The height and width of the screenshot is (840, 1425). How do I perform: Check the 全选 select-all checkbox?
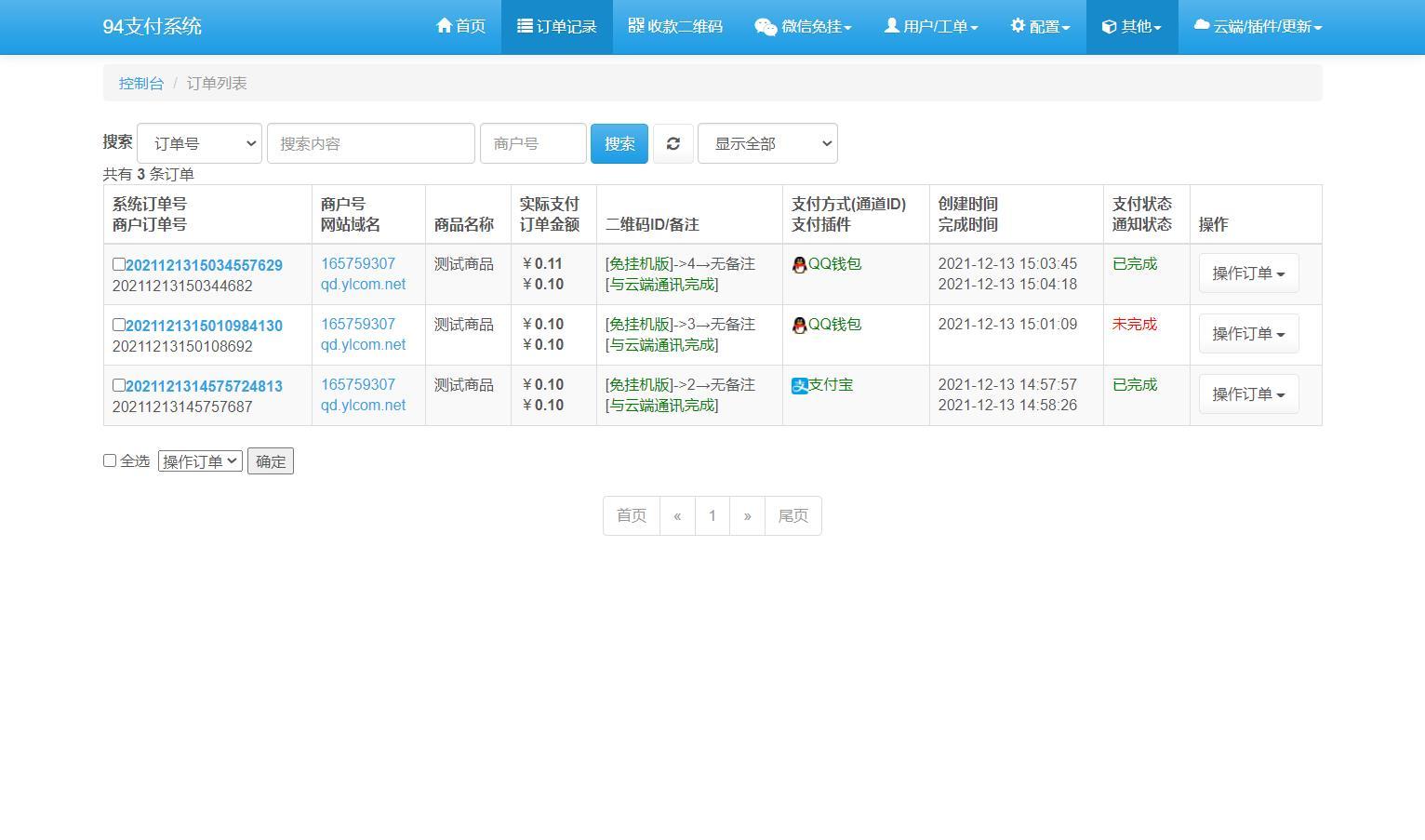click(110, 460)
